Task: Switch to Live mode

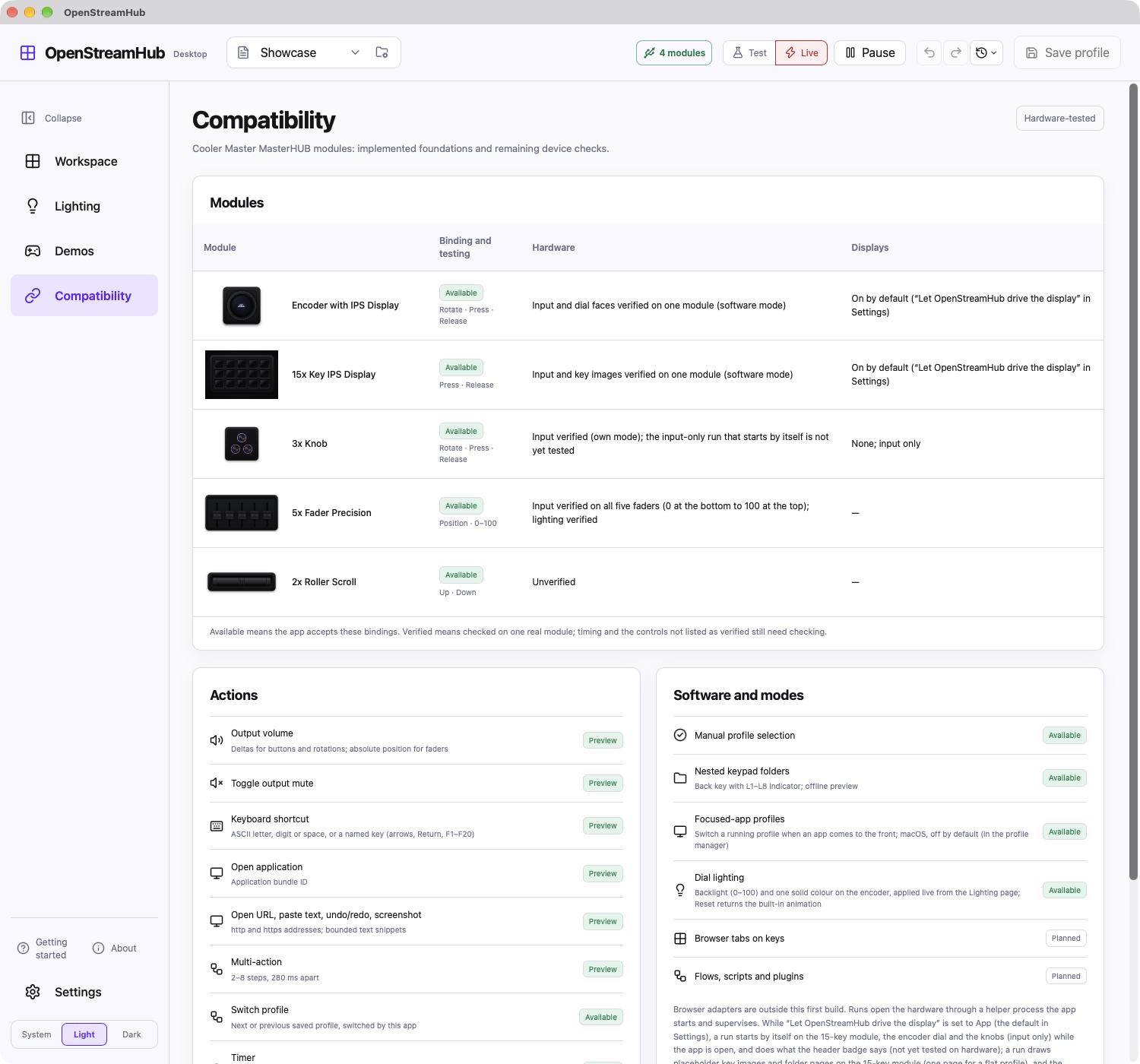Action: click(802, 52)
